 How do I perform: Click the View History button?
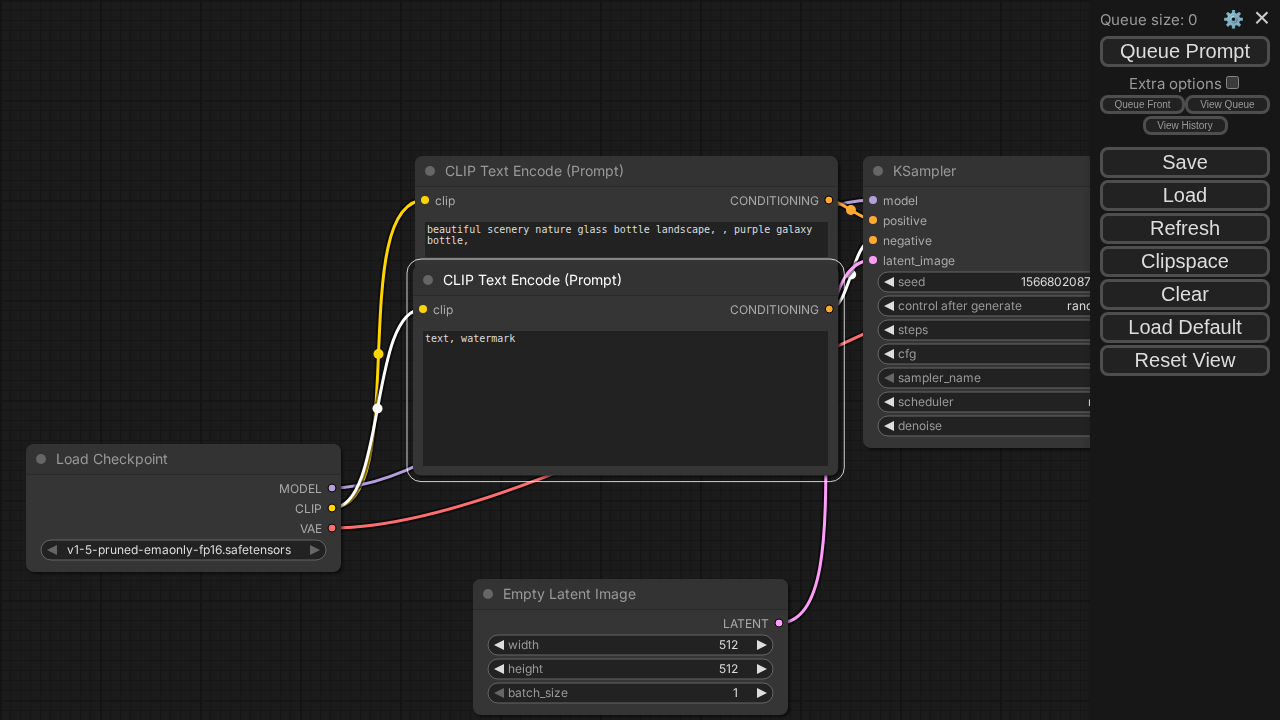(1185, 125)
